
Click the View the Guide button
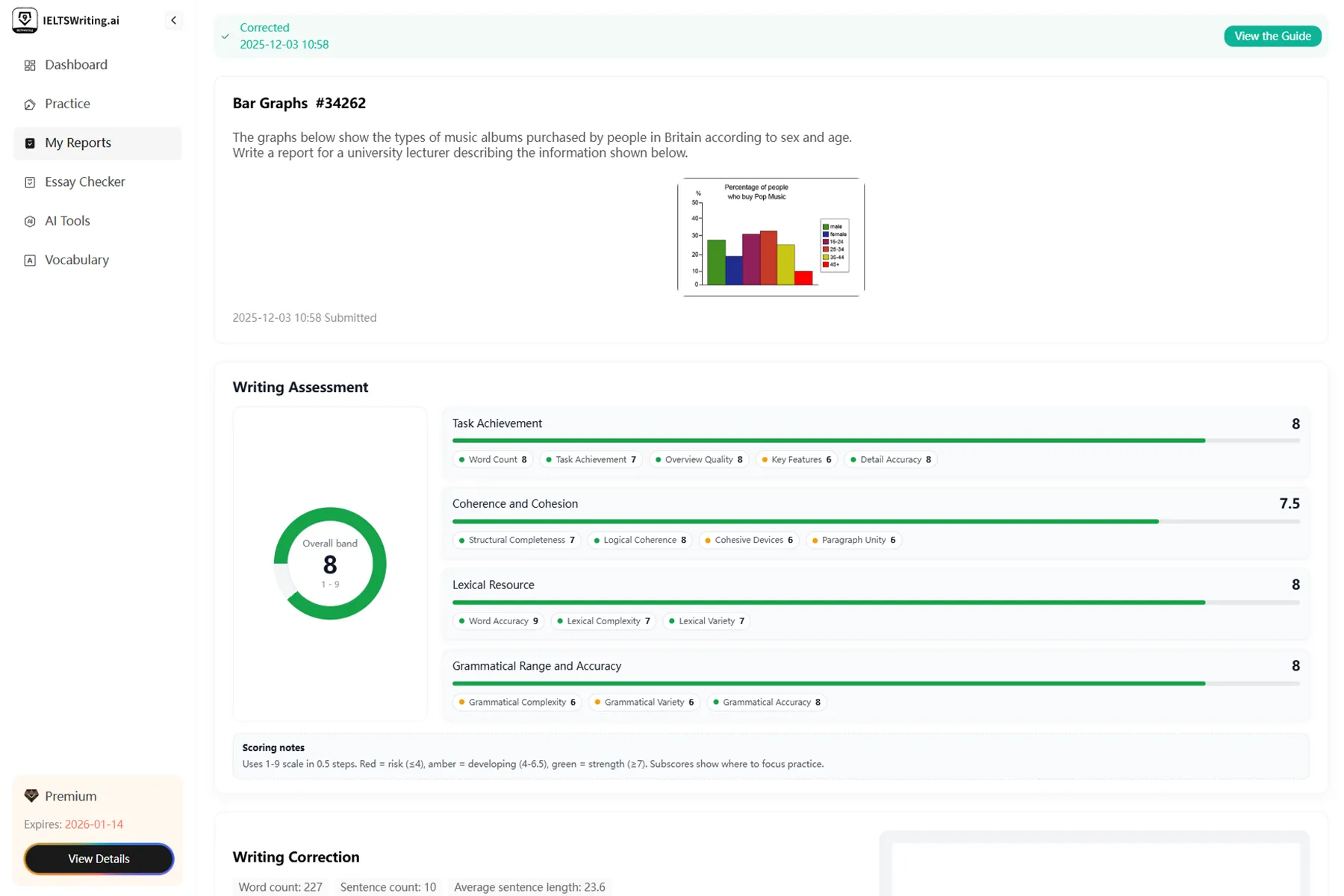pyautogui.click(x=1272, y=36)
